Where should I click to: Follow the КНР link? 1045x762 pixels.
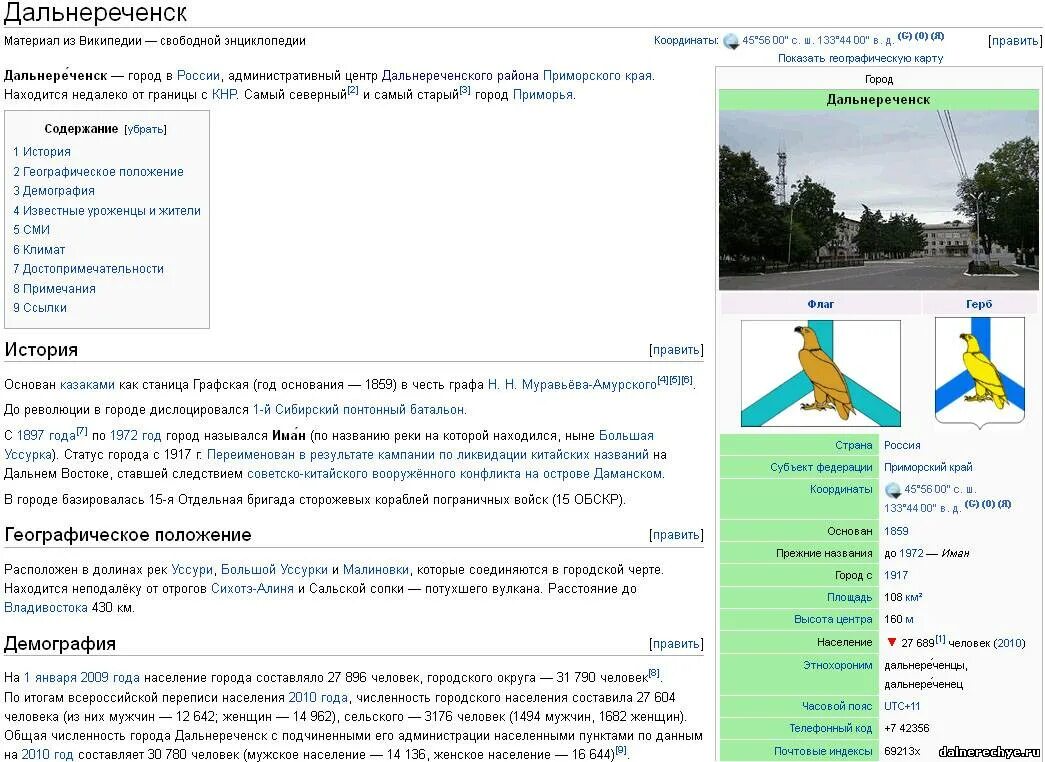tap(224, 95)
